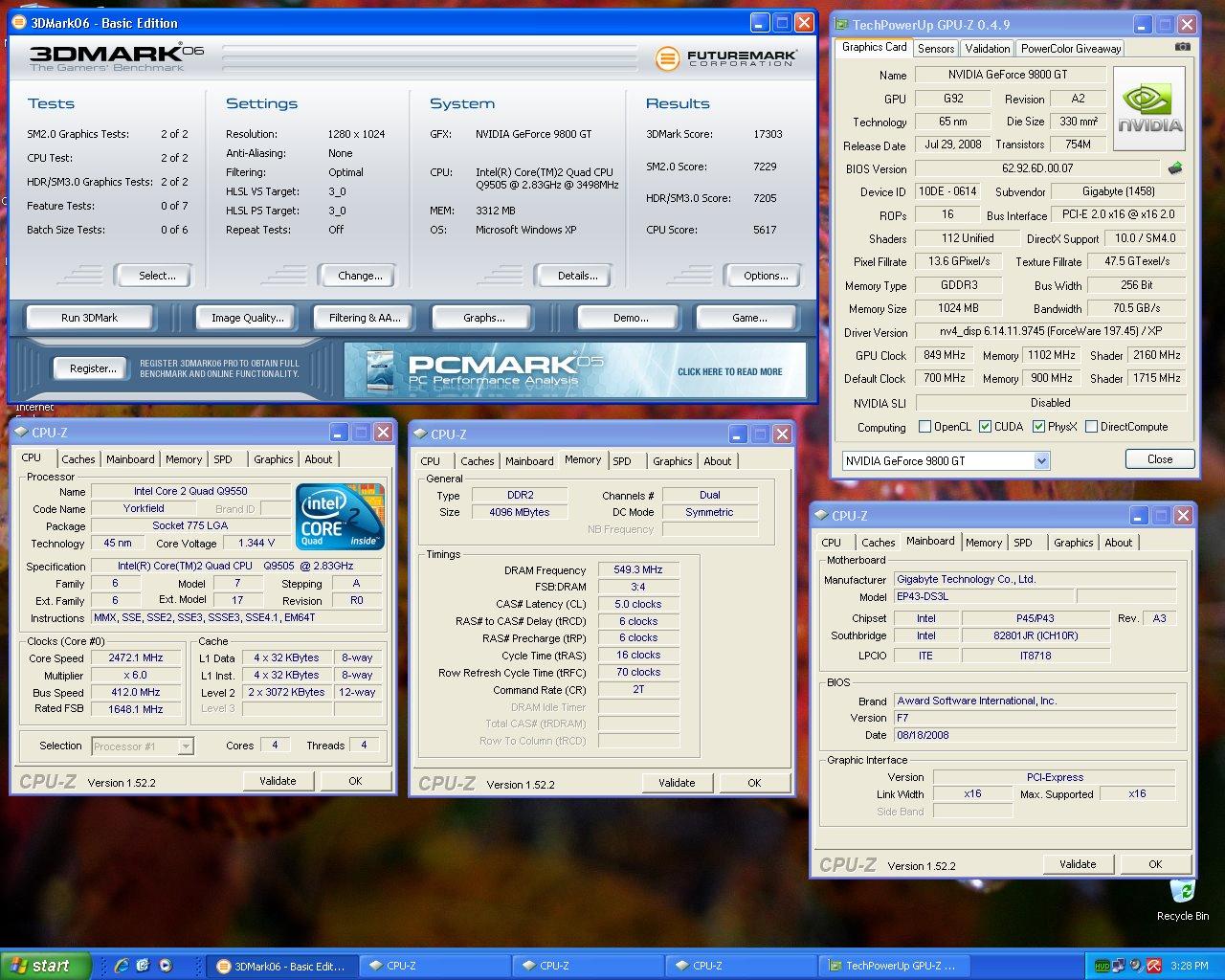The image size is (1225, 980).
Task: Open the Processor #1 selection dropdown
Action: pyautogui.click(x=143, y=746)
